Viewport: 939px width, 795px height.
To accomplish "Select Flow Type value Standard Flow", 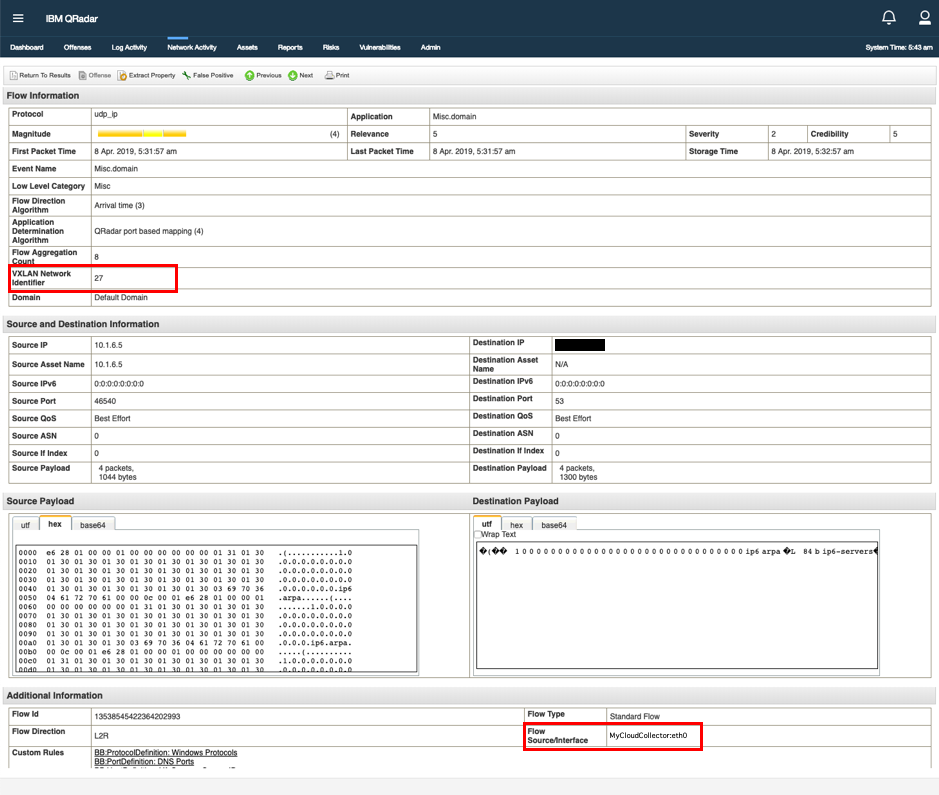I will tap(635, 717).
